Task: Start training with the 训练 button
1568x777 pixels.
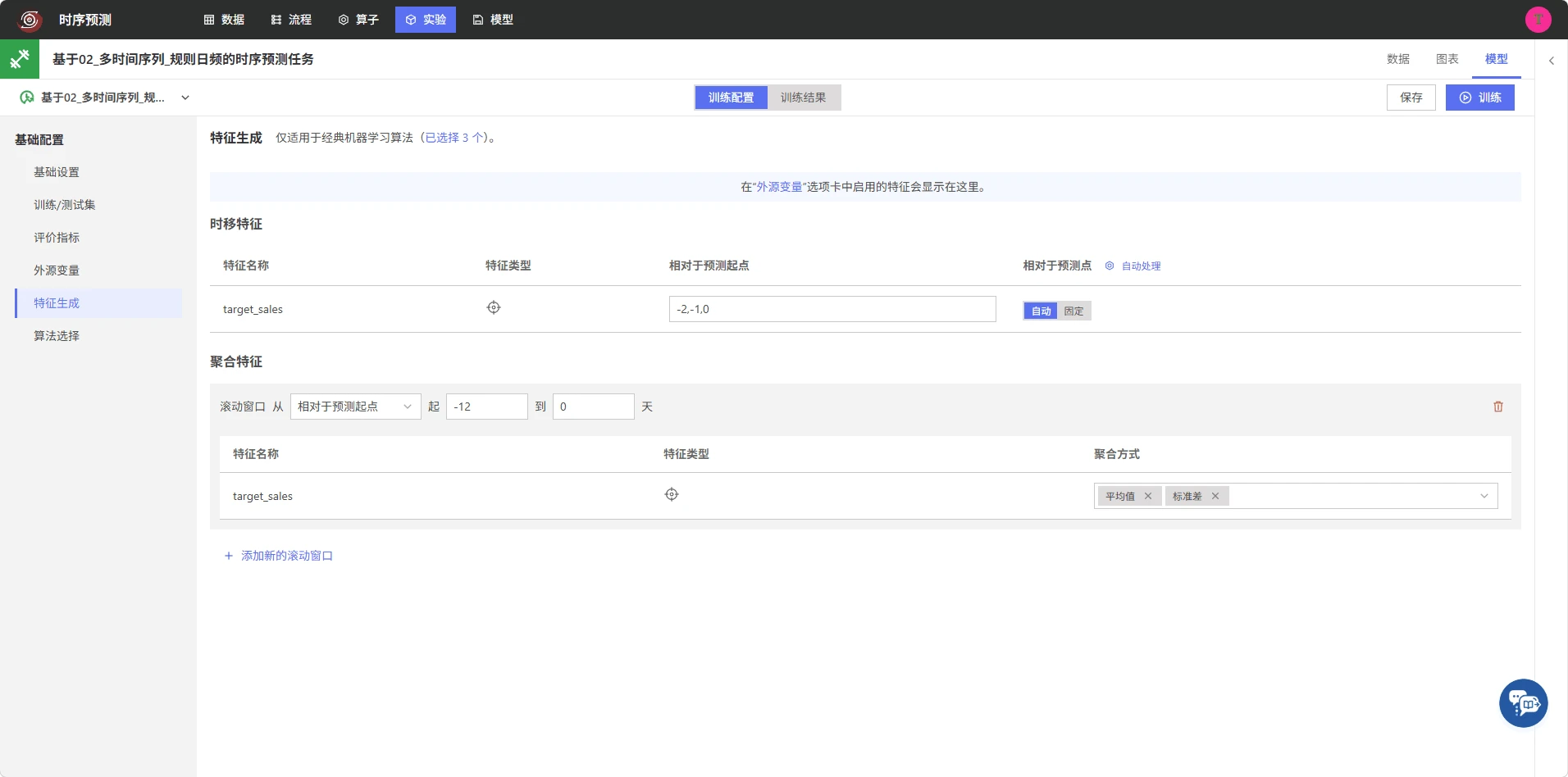Action: click(1479, 98)
